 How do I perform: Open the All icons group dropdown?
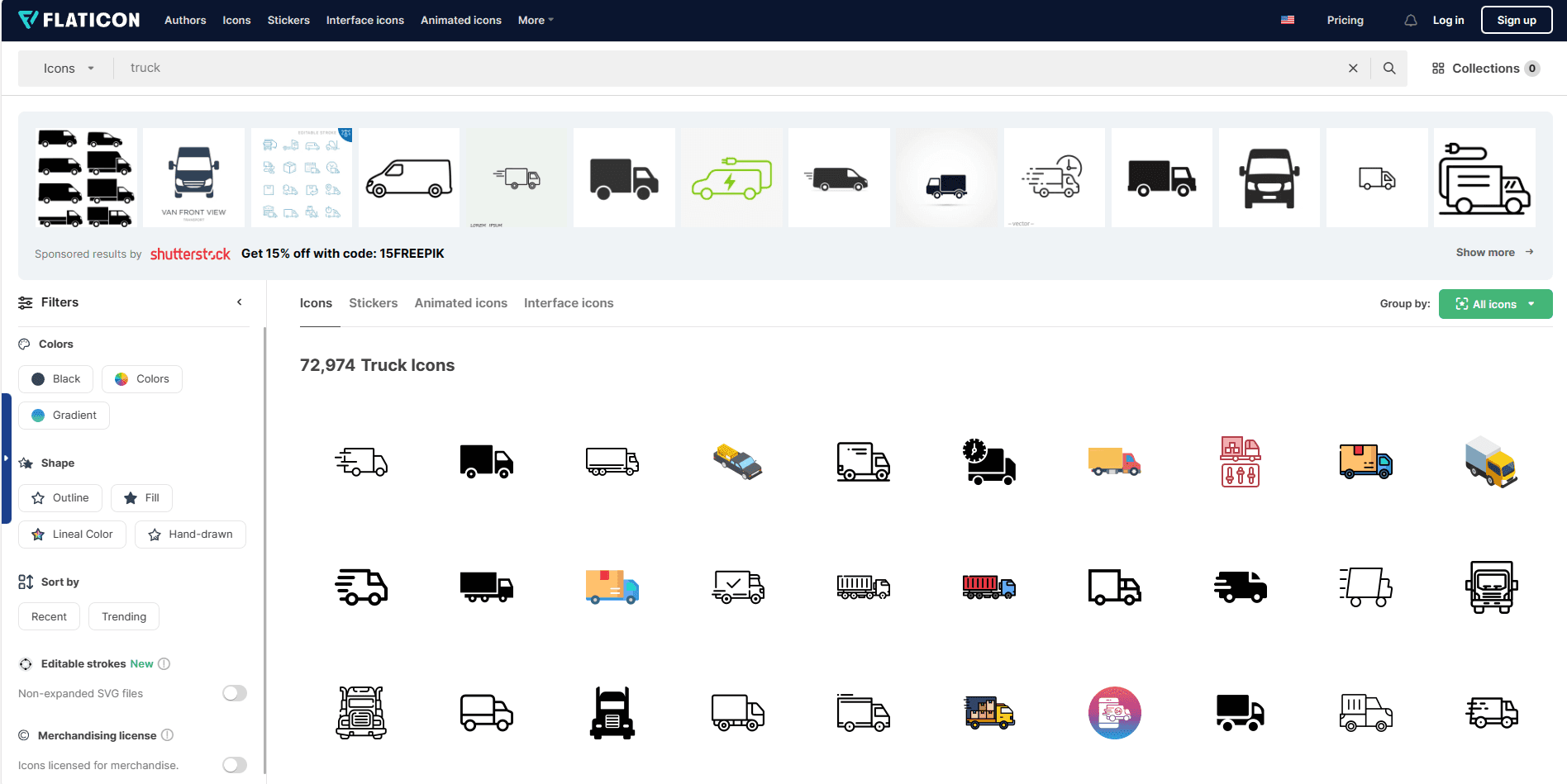click(1495, 304)
